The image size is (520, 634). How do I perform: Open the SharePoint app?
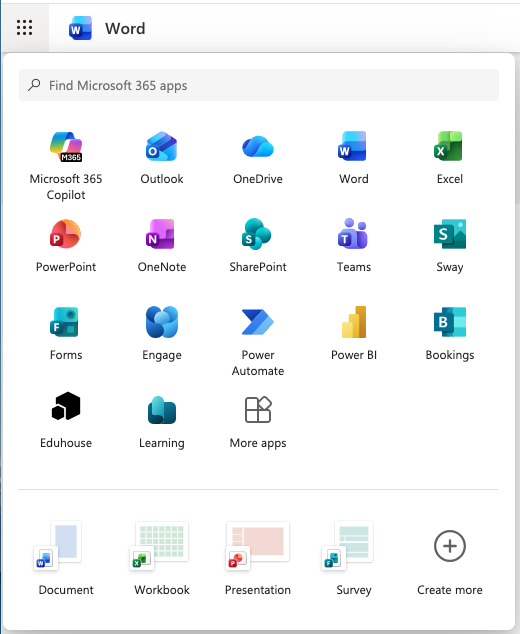point(258,246)
